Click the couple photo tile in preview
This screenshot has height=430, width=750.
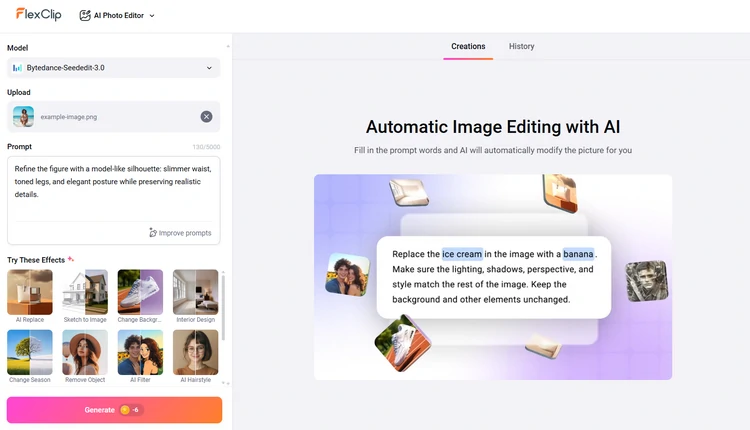click(x=347, y=275)
